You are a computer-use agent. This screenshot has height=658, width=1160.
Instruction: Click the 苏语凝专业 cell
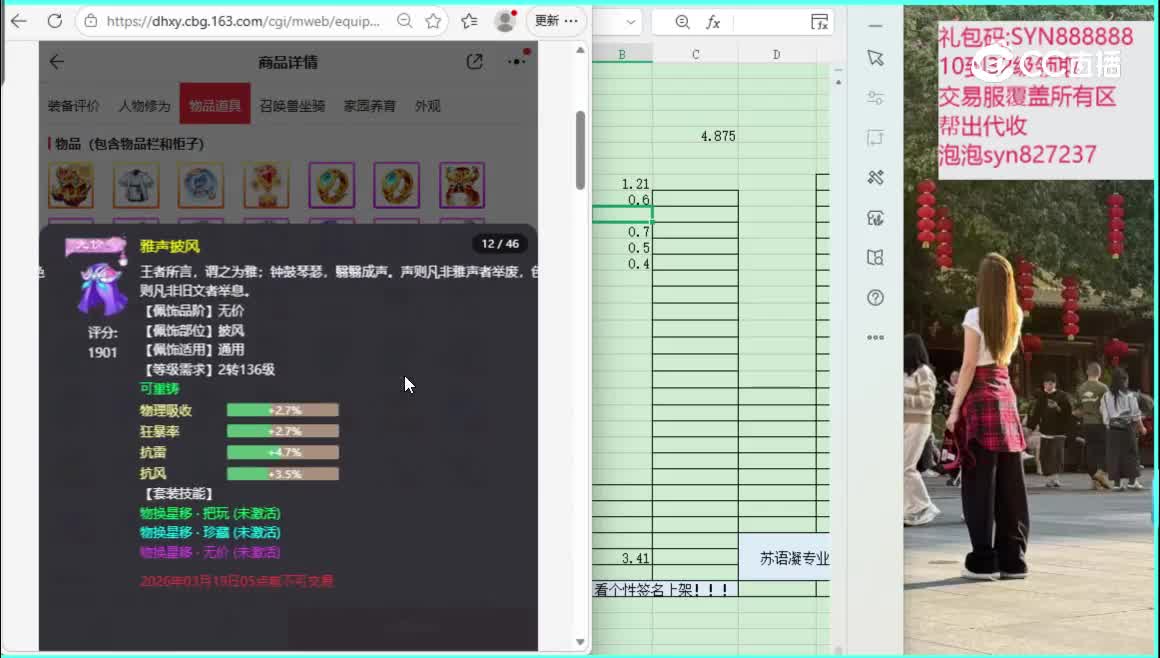(785, 558)
